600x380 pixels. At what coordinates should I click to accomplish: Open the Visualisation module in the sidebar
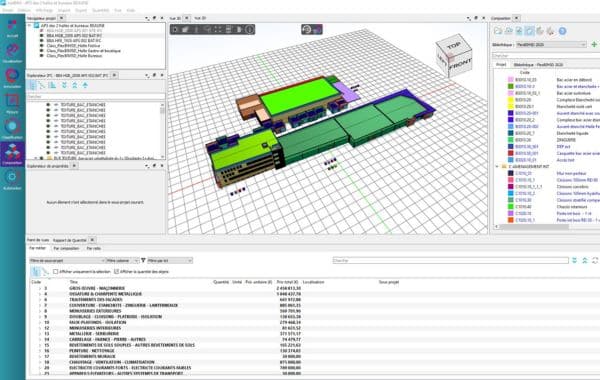point(12,53)
